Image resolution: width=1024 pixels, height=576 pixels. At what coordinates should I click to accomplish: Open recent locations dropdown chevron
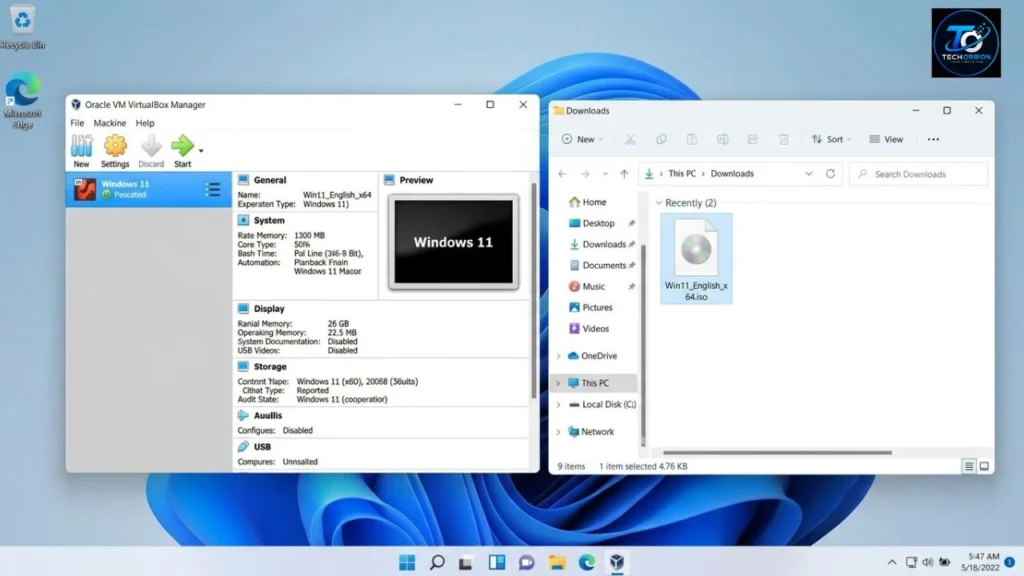point(605,174)
